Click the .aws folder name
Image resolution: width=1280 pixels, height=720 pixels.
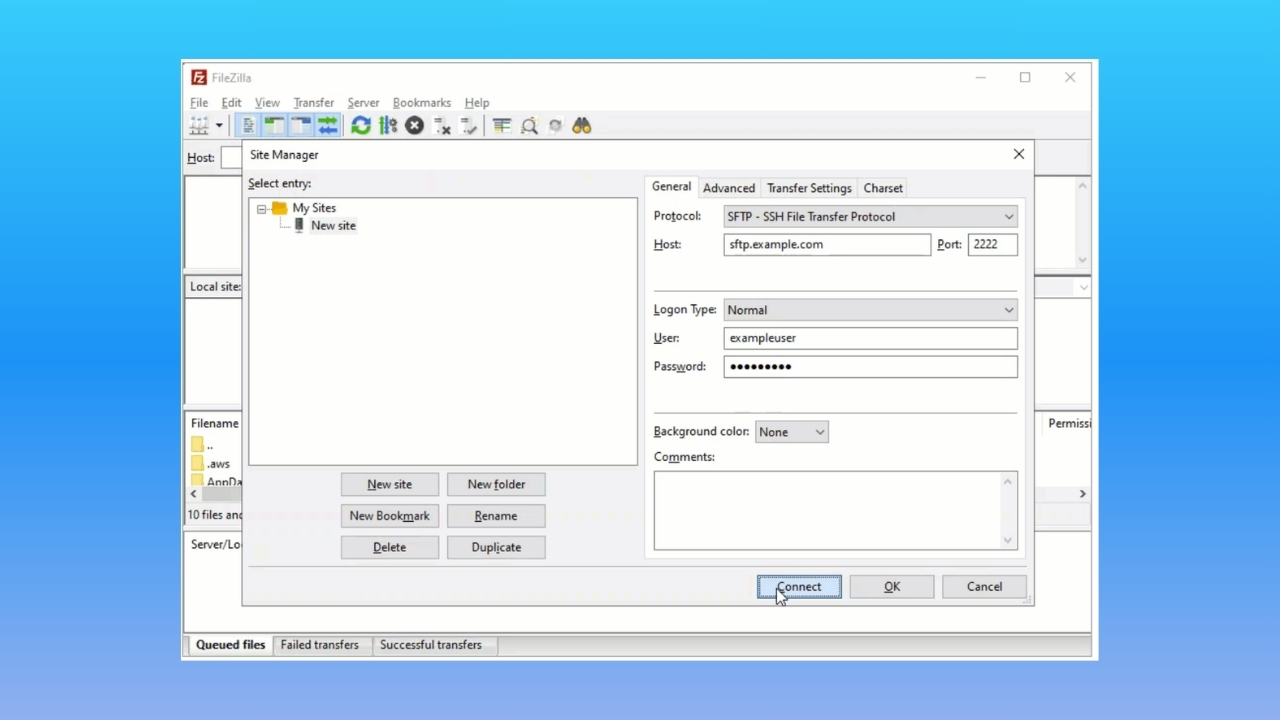pyautogui.click(x=219, y=464)
